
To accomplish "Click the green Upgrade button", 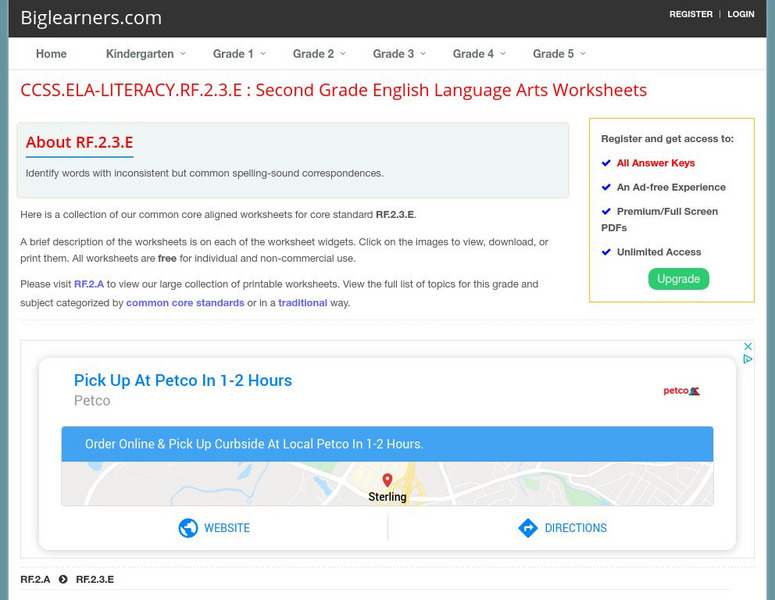I will (678, 279).
